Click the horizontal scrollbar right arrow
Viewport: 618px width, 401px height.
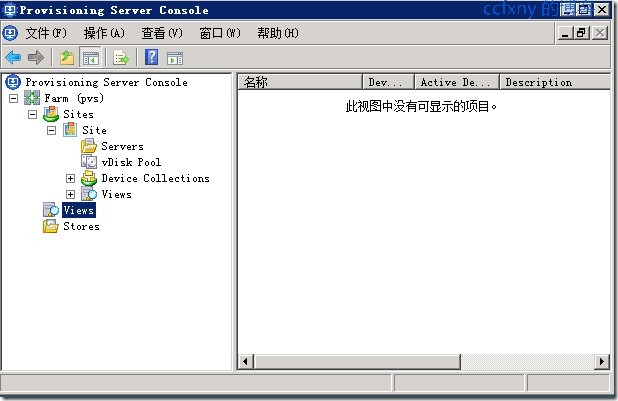coord(602,361)
